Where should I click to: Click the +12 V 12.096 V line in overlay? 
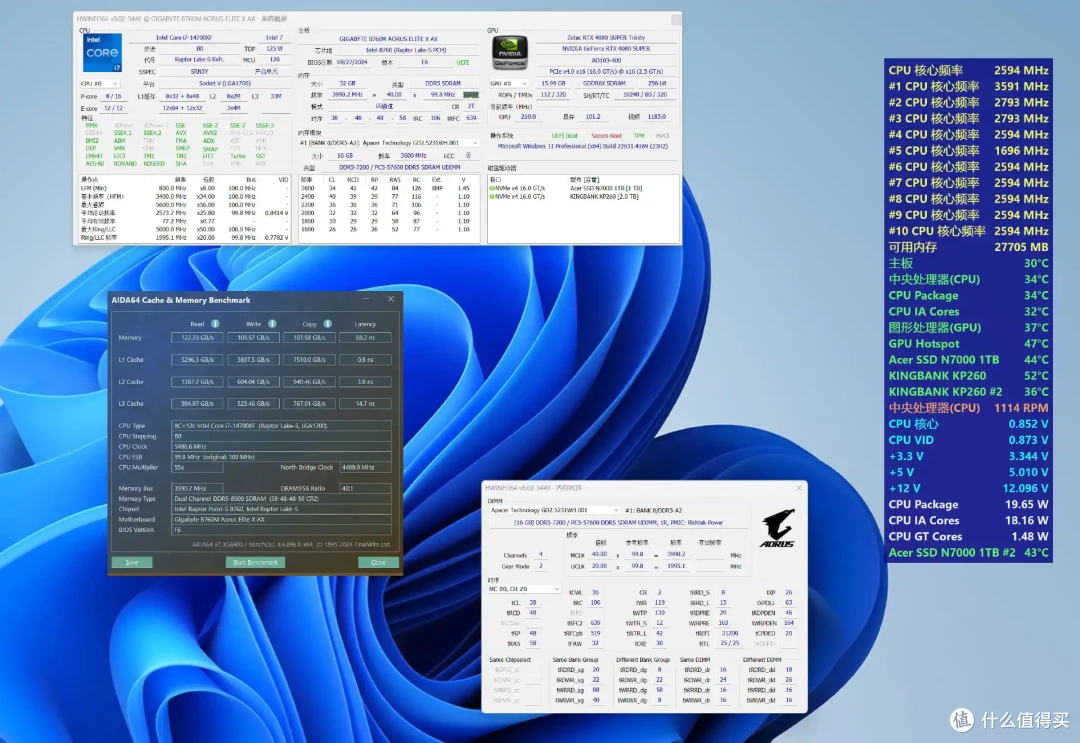point(968,488)
